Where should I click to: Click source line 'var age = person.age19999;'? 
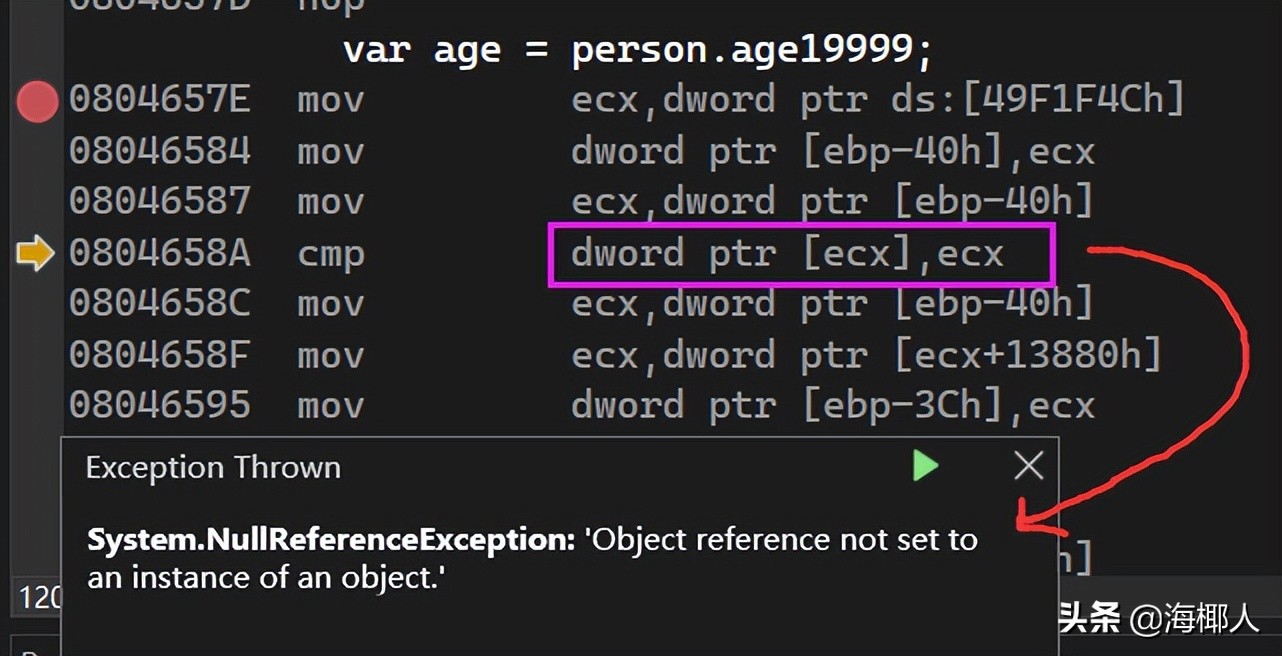click(x=637, y=50)
